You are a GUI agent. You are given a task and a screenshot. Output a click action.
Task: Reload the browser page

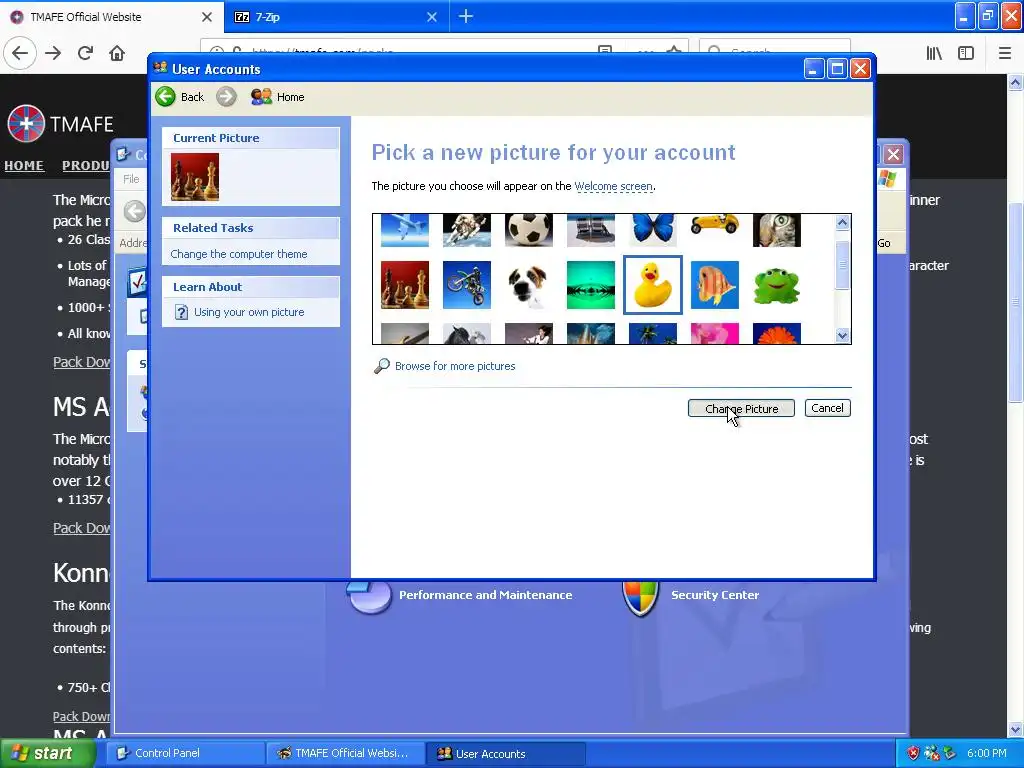pos(85,53)
